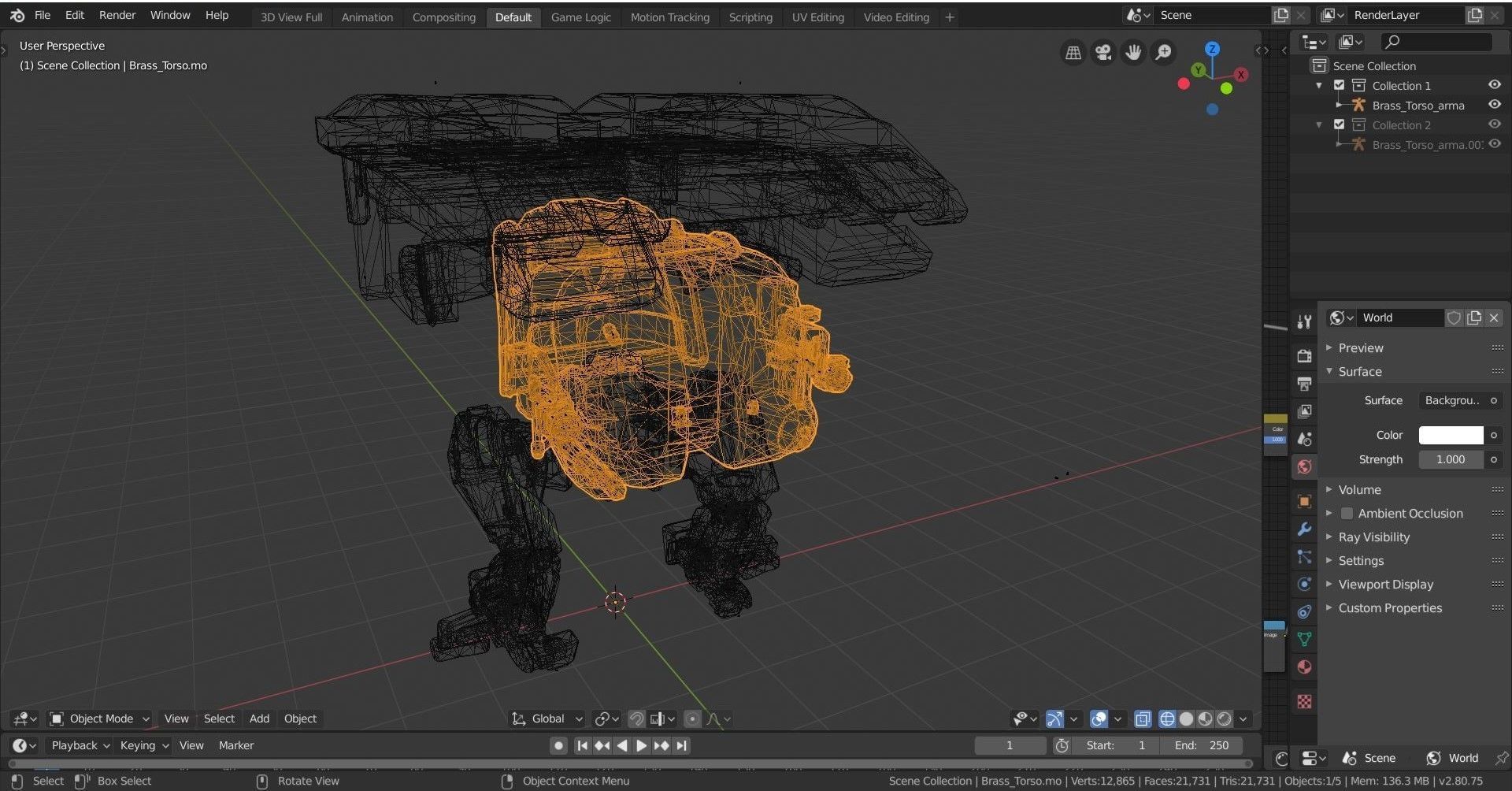Open the Tool properties tab
This screenshot has width=1512, height=791.
click(1304, 321)
